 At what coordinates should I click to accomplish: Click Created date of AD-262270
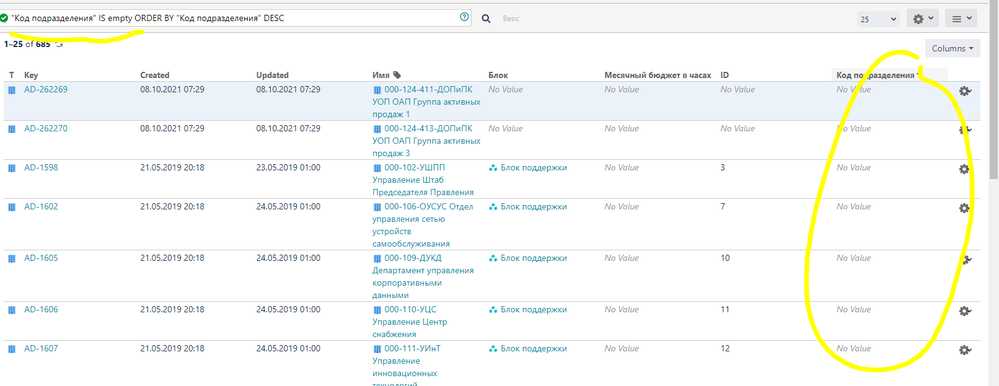click(172, 129)
